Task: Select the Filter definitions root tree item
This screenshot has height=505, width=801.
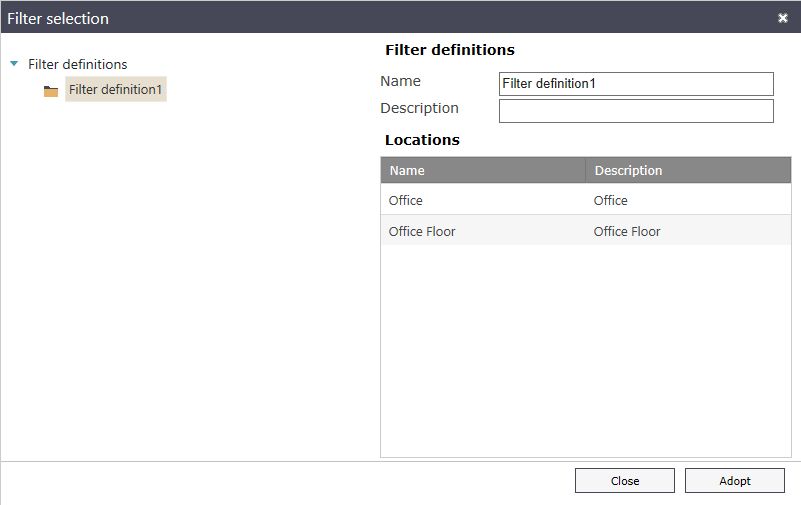Action: pos(78,64)
